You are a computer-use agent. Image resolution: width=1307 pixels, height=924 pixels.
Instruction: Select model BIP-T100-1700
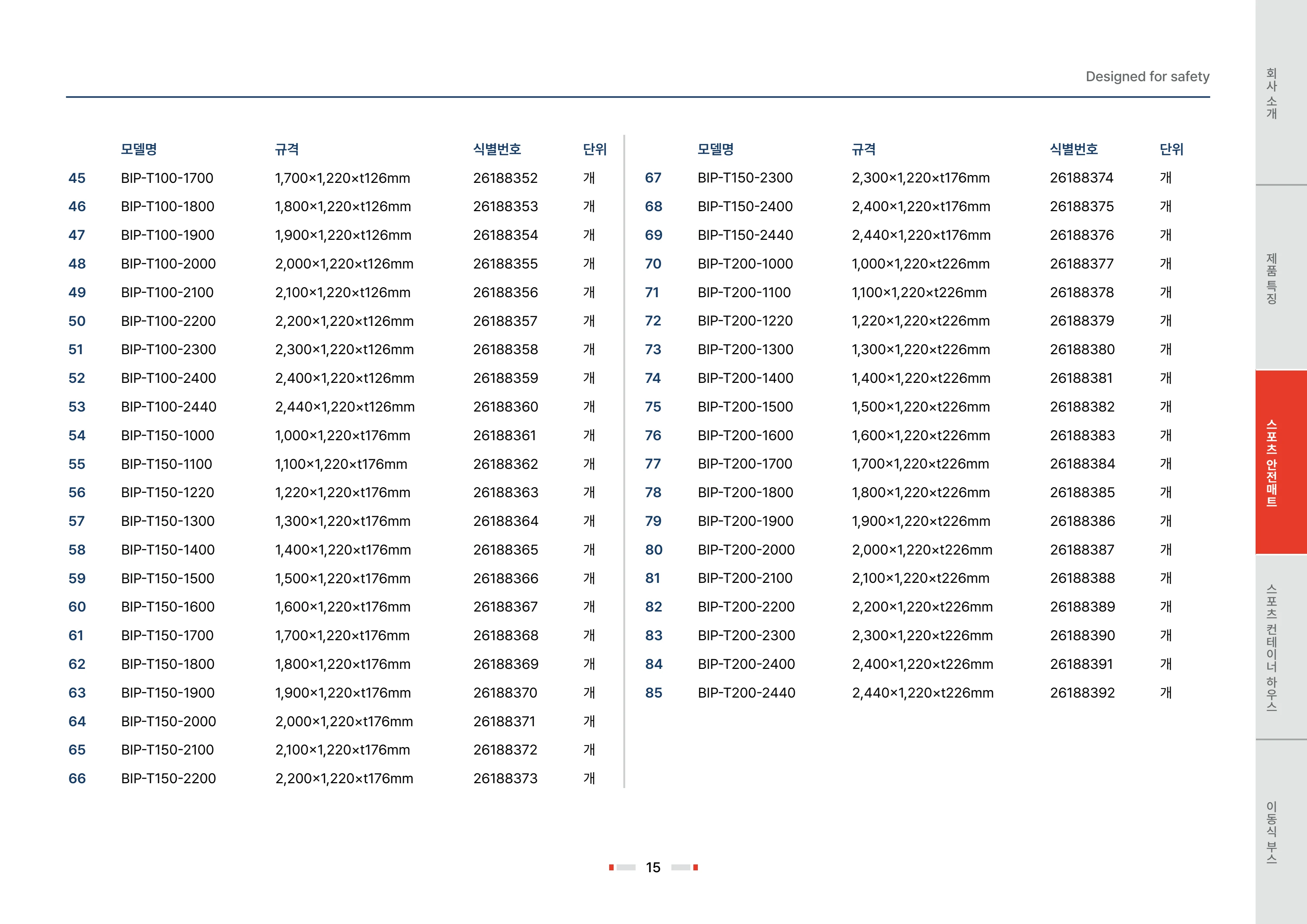coord(167,178)
